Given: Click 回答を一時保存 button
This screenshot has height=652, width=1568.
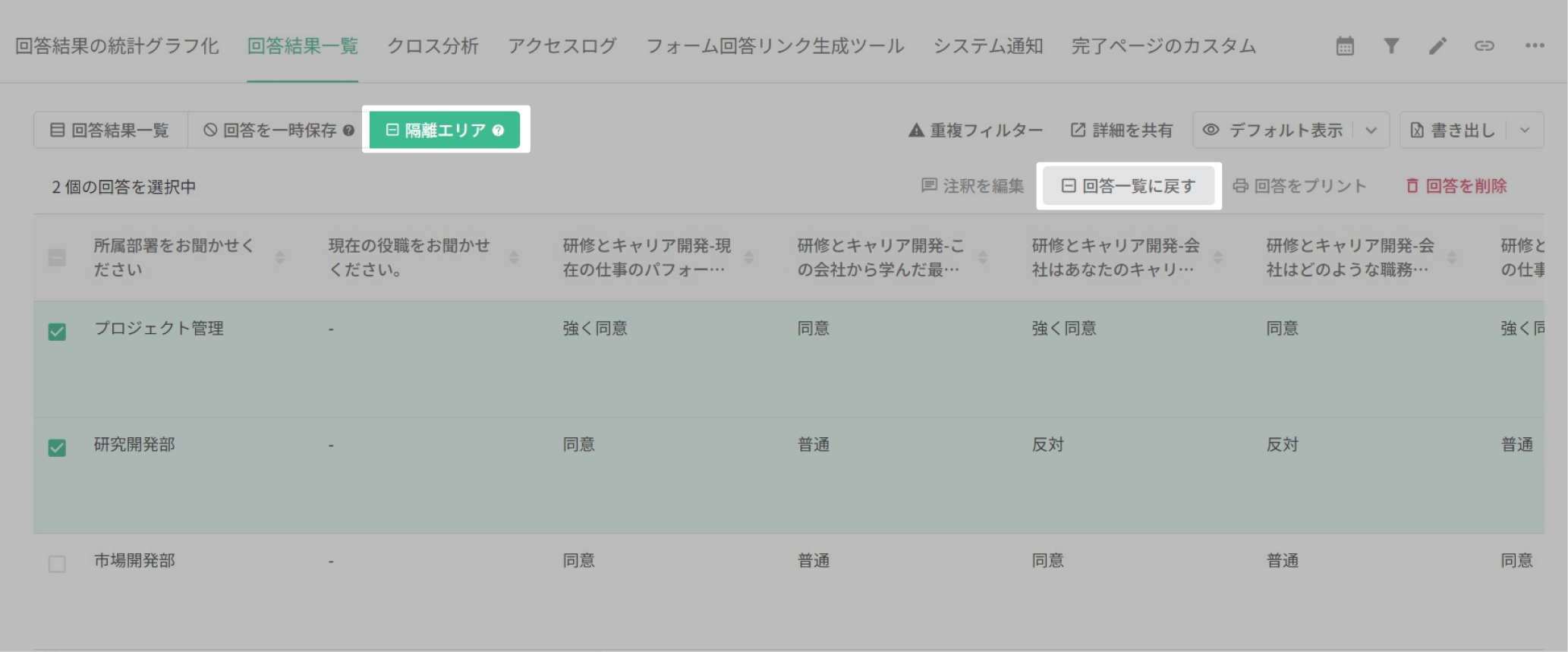Looking at the screenshot, I should 278,131.
